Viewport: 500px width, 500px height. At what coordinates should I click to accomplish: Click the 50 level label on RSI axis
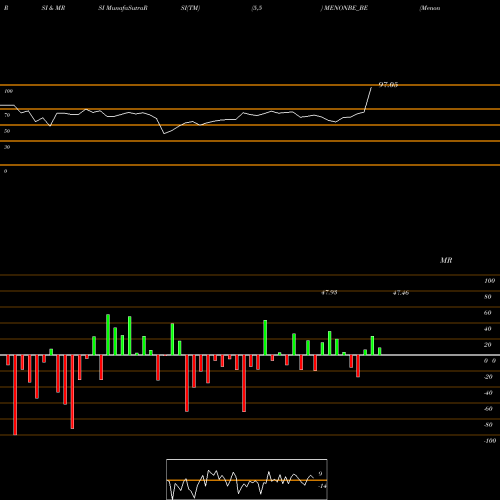pos(7,131)
